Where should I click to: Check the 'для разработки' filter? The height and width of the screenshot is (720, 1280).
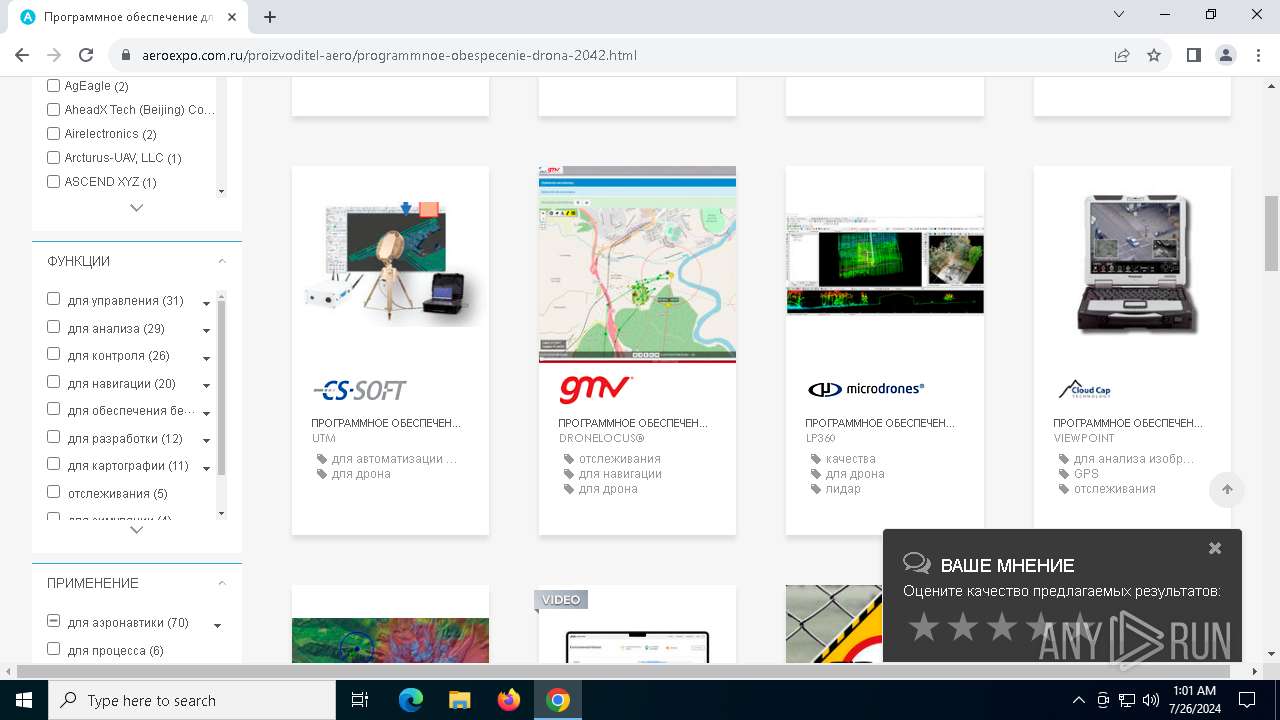tap(54, 437)
